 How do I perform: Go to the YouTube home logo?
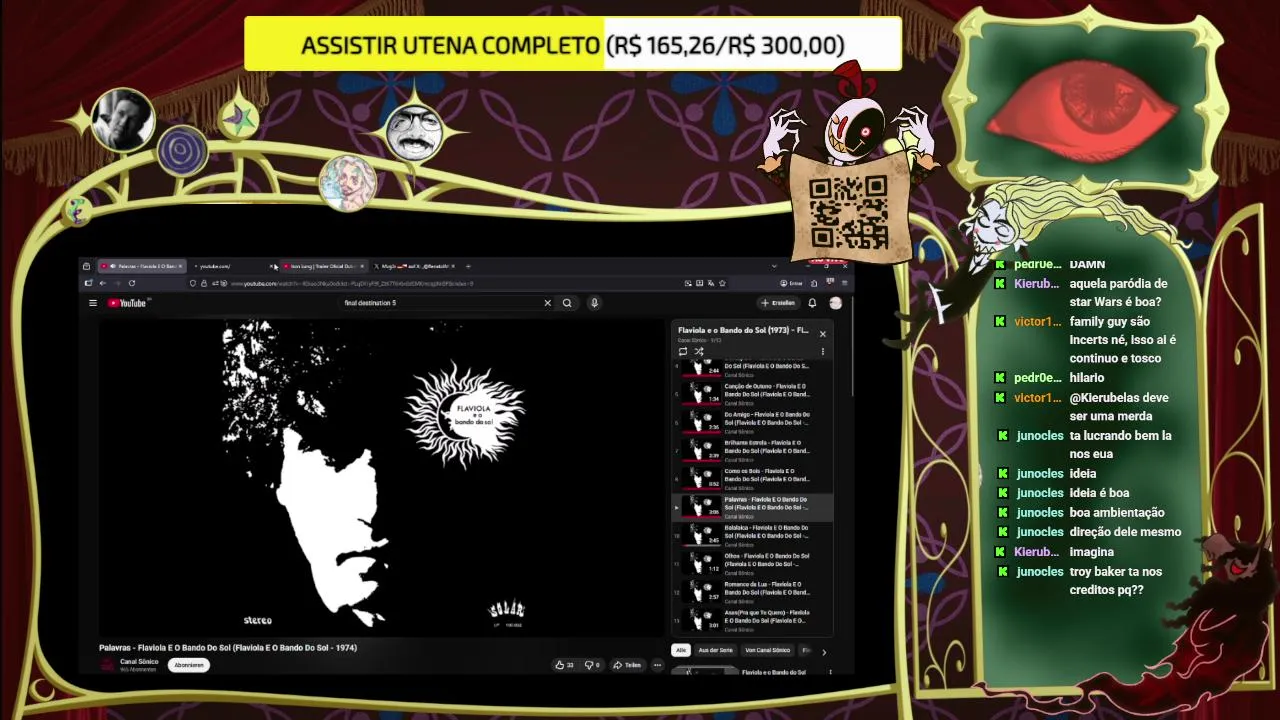127,303
